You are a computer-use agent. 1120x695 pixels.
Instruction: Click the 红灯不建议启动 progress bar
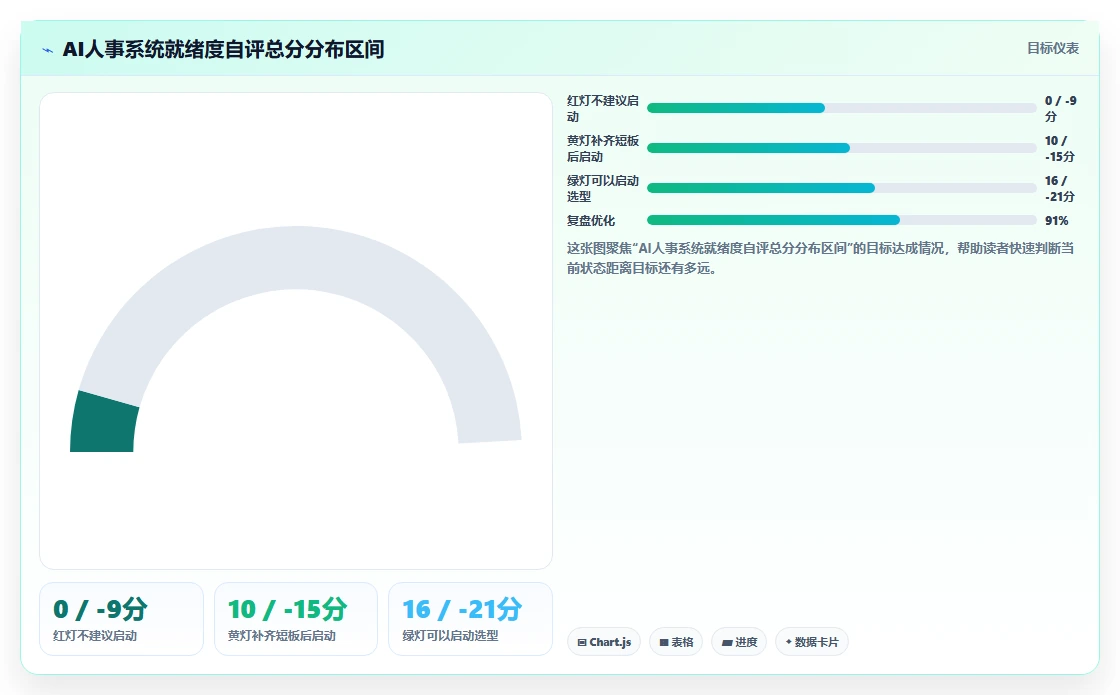(841, 108)
